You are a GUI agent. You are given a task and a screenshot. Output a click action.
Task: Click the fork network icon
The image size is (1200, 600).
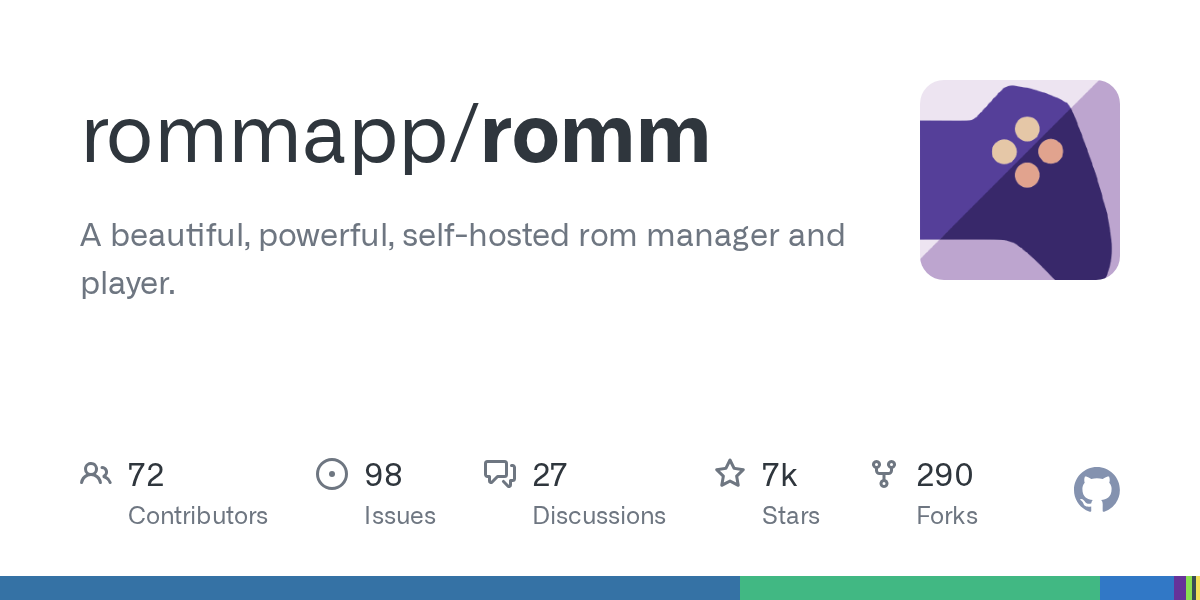click(x=884, y=473)
